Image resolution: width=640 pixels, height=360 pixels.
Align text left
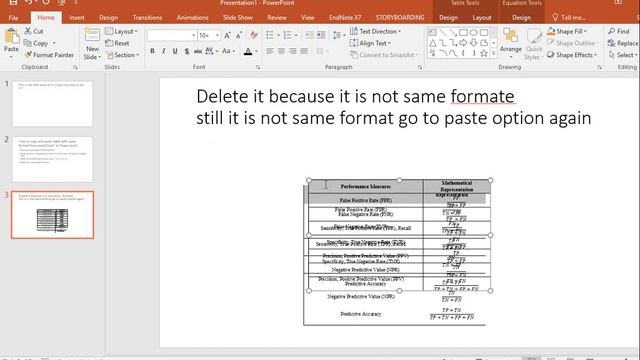(x=270, y=51)
